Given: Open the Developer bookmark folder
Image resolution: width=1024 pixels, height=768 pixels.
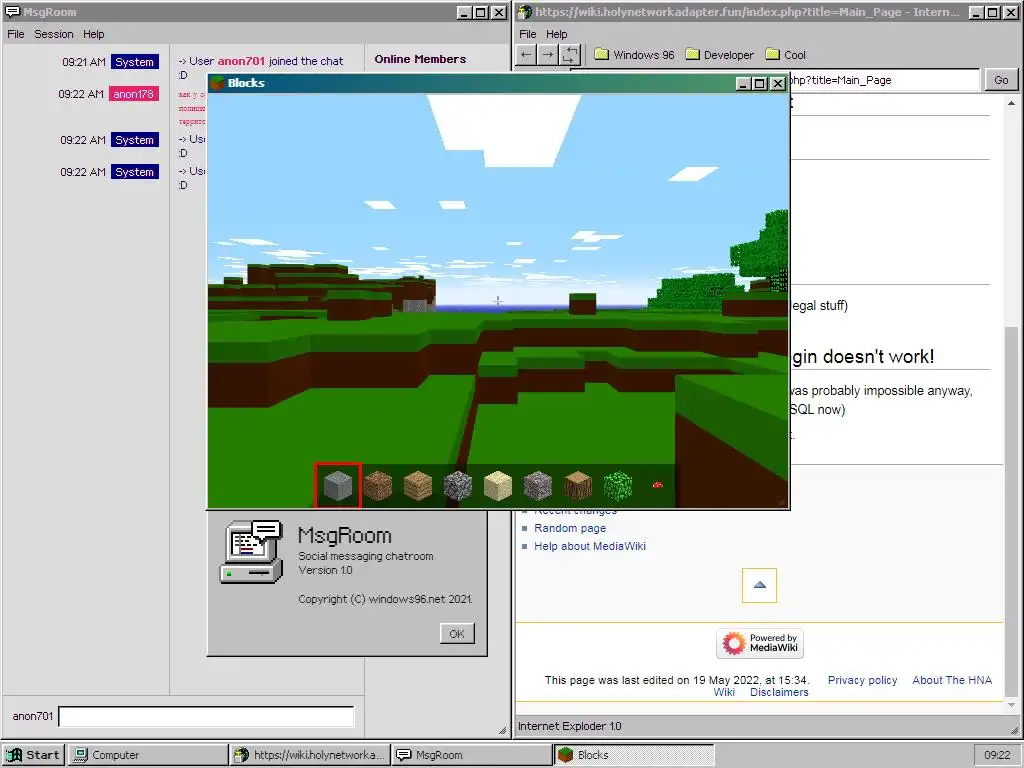Looking at the screenshot, I should coord(720,55).
